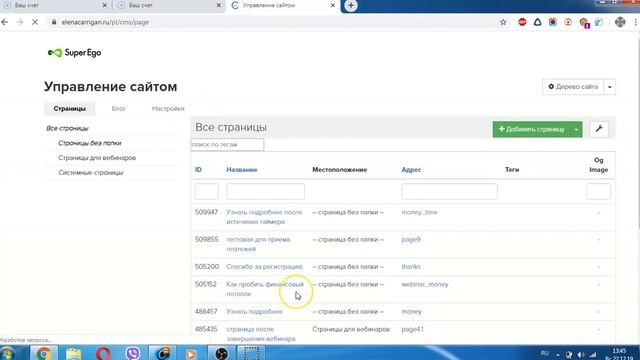
Task: Open page 'тестовая для приема платежей'
Action: click(x=258, y=244)
